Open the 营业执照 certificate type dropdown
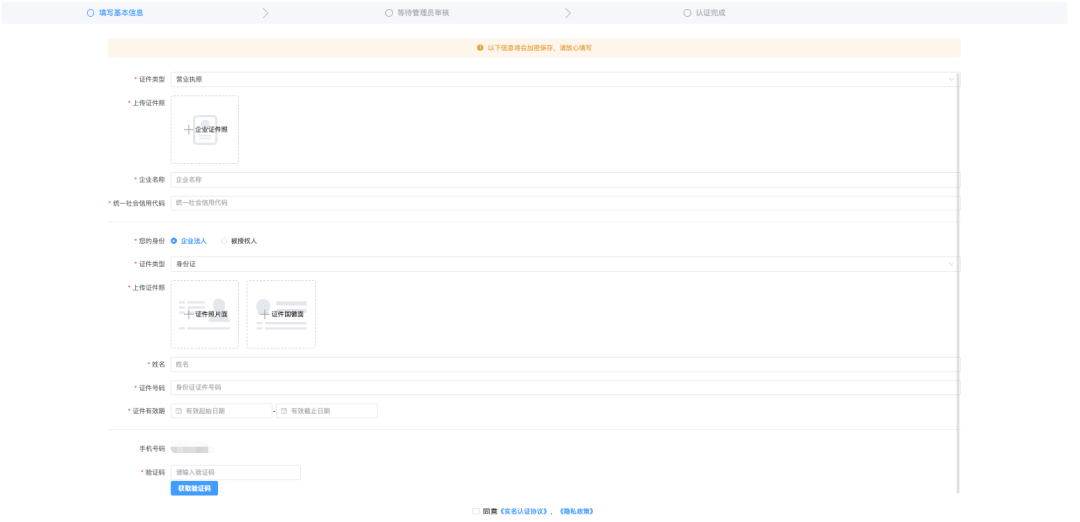This screenshot has width=1080, height=522. coord(565,79)
